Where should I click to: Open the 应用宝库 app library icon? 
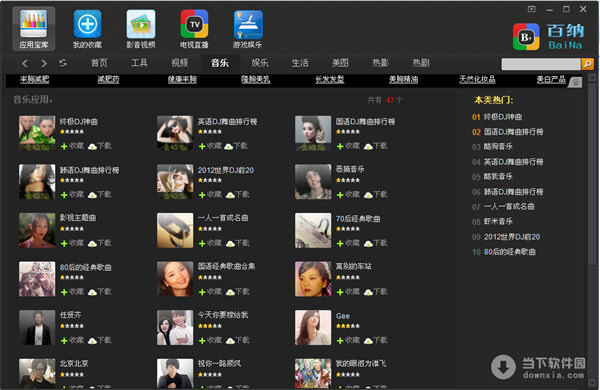tap(34, 29)
